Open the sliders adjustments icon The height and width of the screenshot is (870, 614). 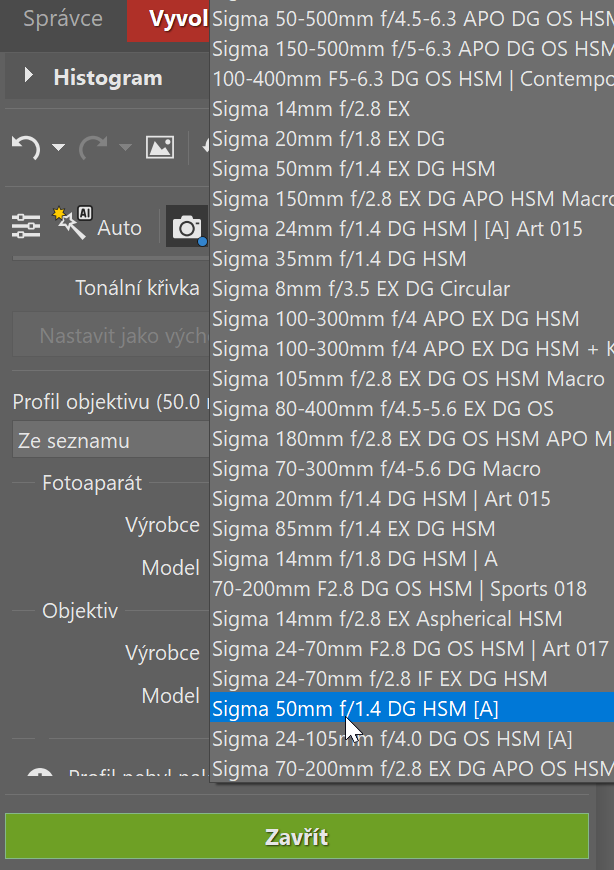pos(26,227)
